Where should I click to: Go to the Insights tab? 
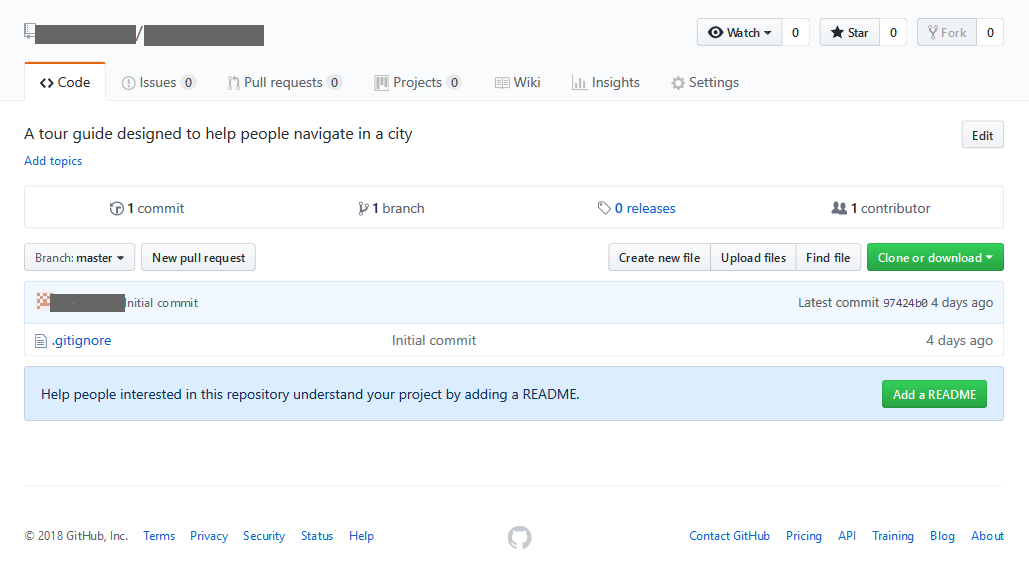[605, 83]
